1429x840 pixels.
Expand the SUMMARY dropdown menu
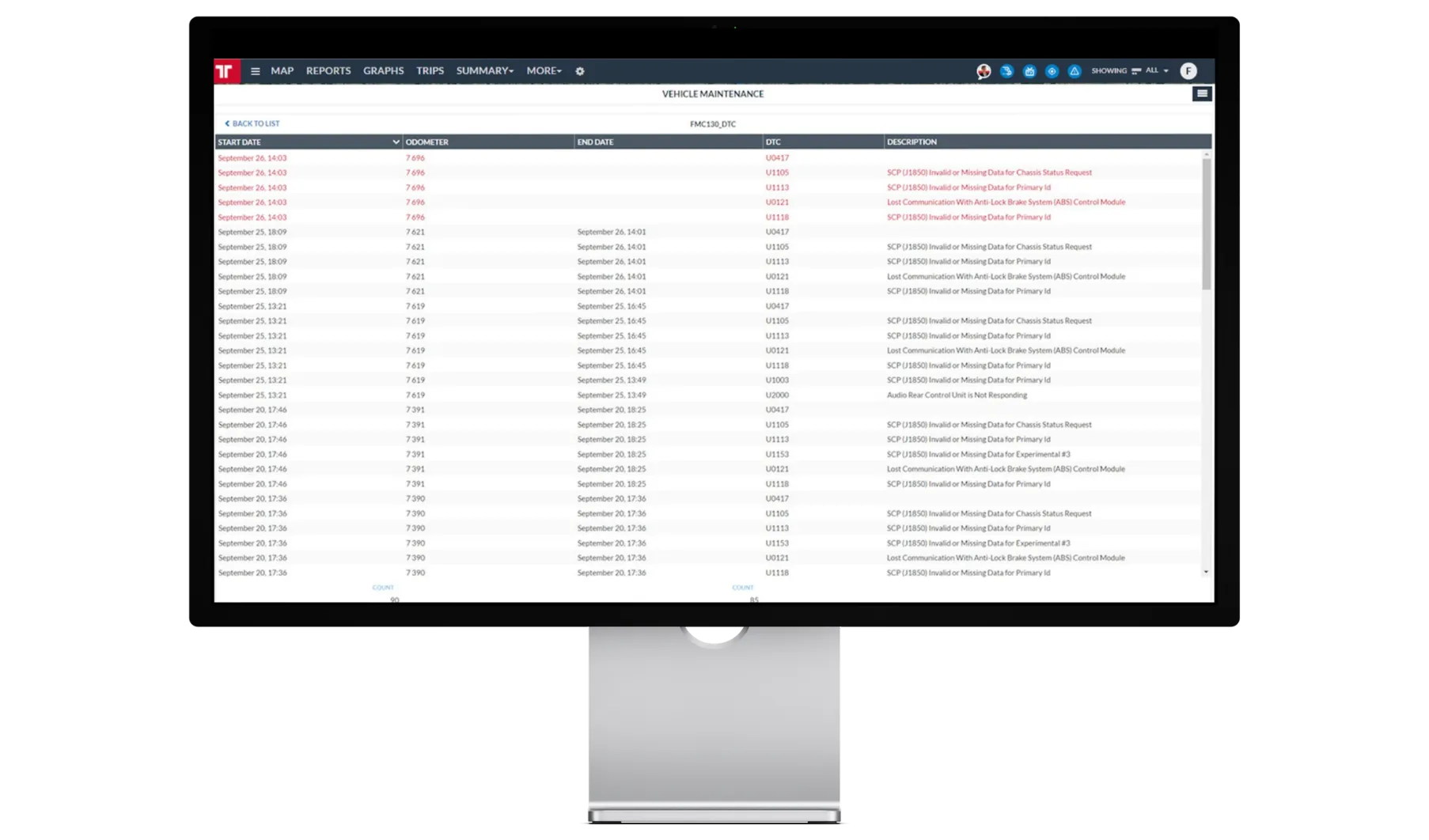coord(484,71)
